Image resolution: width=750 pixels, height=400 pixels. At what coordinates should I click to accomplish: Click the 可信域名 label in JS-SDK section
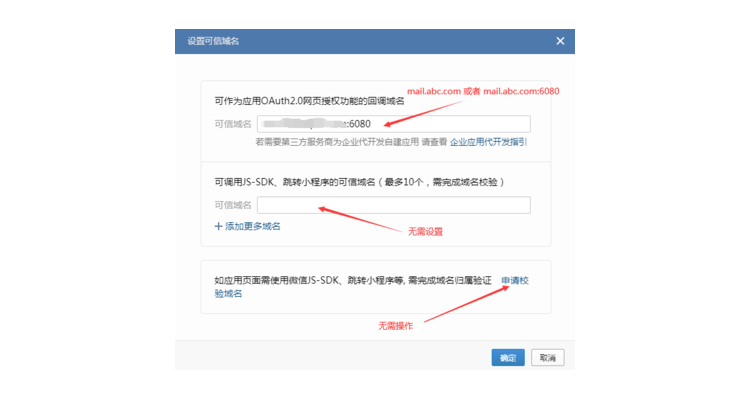click(x=232, y=205)
